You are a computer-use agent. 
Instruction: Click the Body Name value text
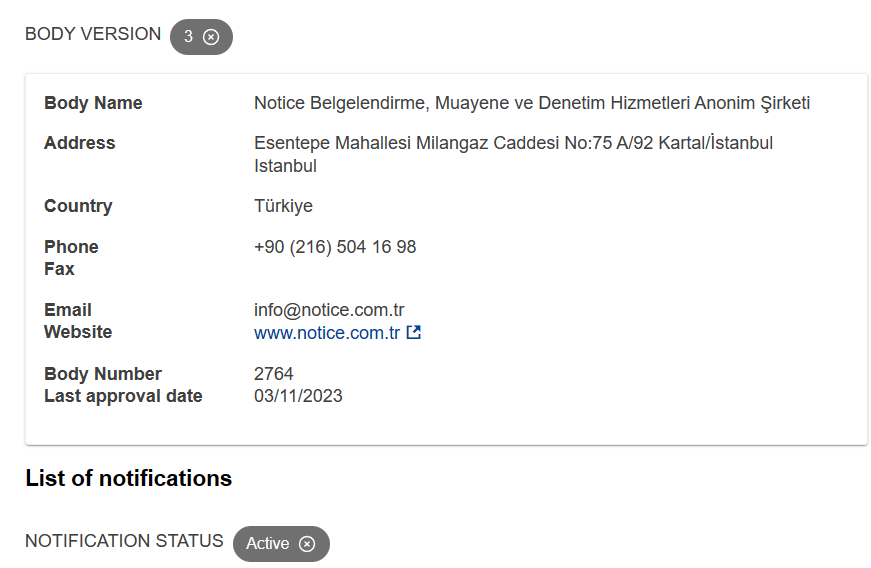532,103
